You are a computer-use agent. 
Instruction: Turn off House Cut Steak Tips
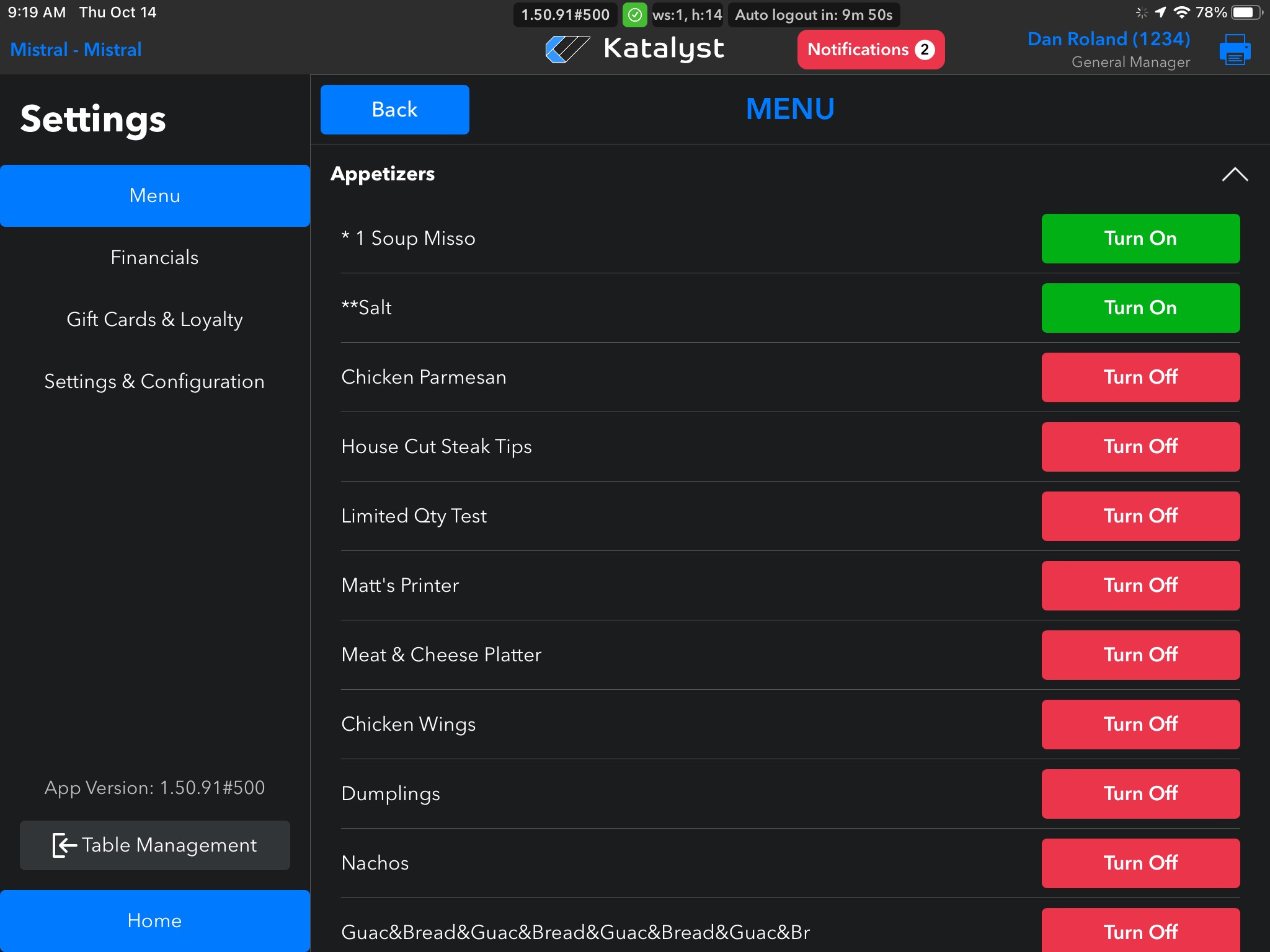click(x=1140, y=447)
